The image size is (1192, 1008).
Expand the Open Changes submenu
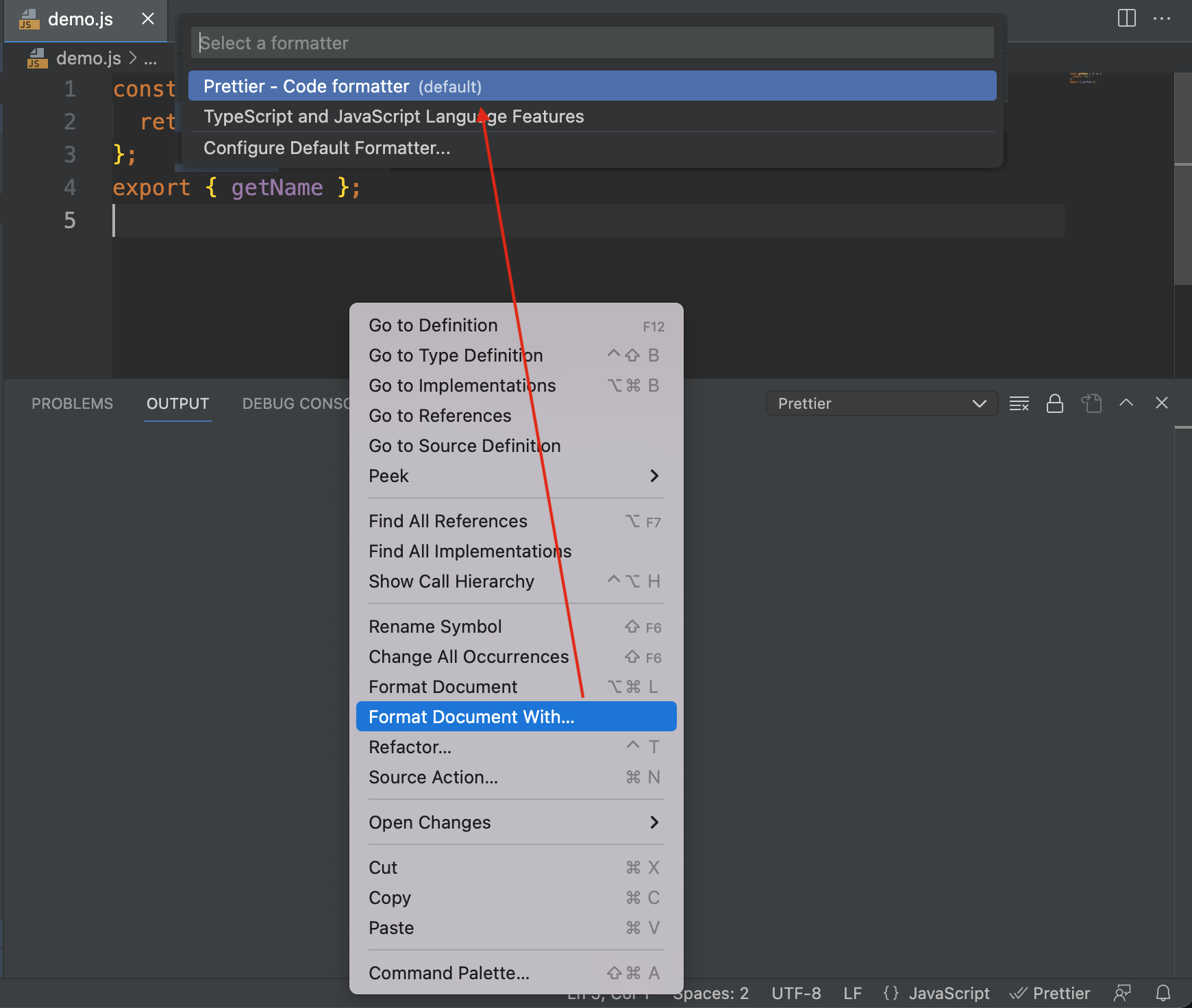click(517, 823)
